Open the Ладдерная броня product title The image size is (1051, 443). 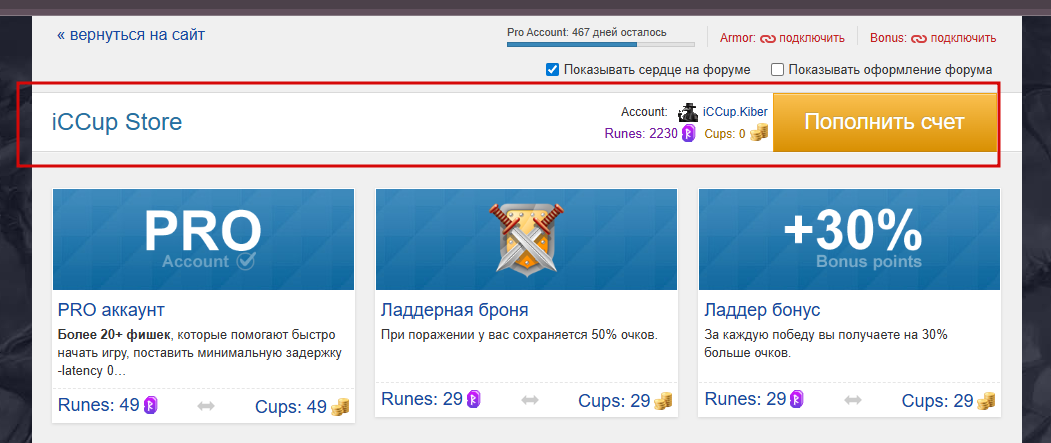(x=454, y=310)
